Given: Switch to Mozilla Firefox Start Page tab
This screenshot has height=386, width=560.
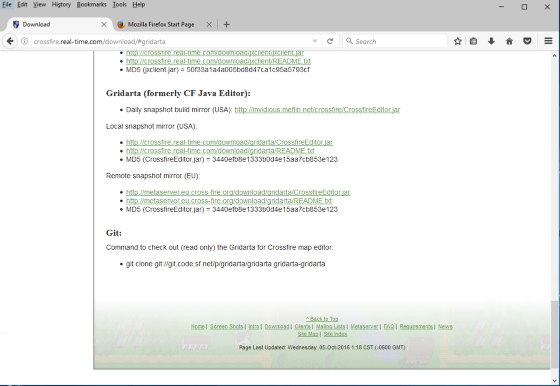Looking at the screenshot, I should pyautogui.click(x=165, y=25).
